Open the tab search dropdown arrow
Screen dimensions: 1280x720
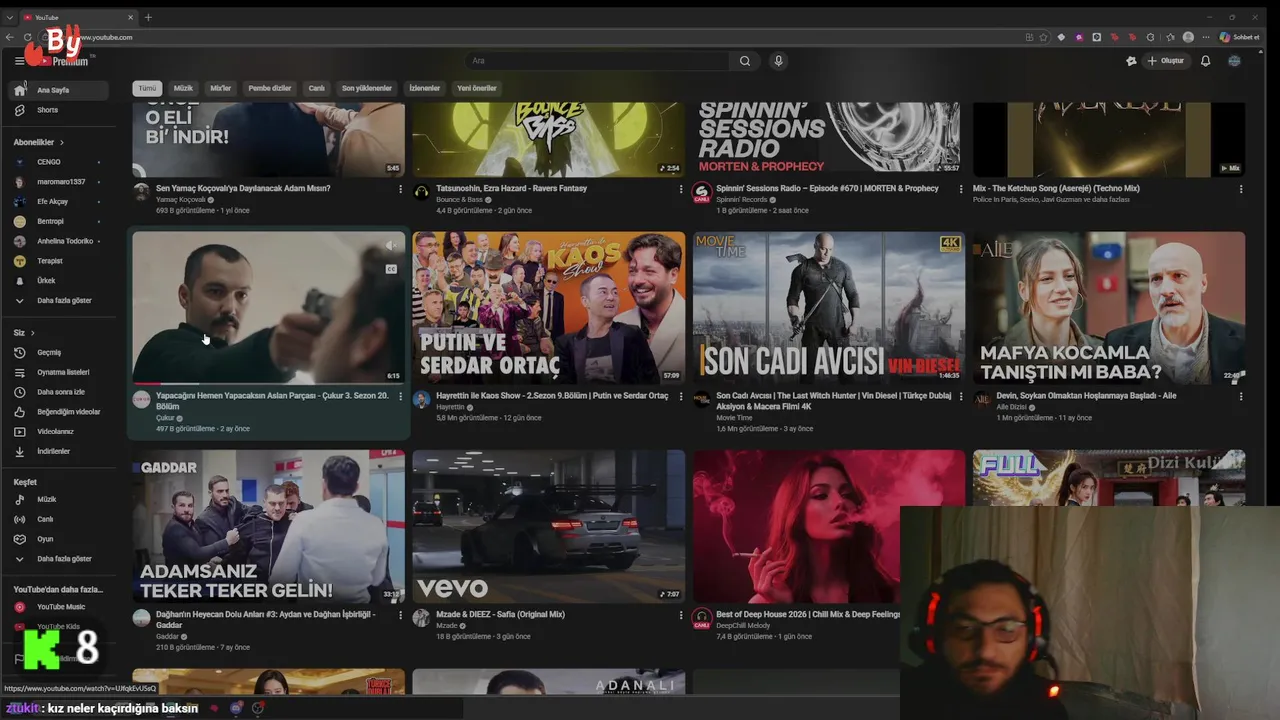coord(10,17)
